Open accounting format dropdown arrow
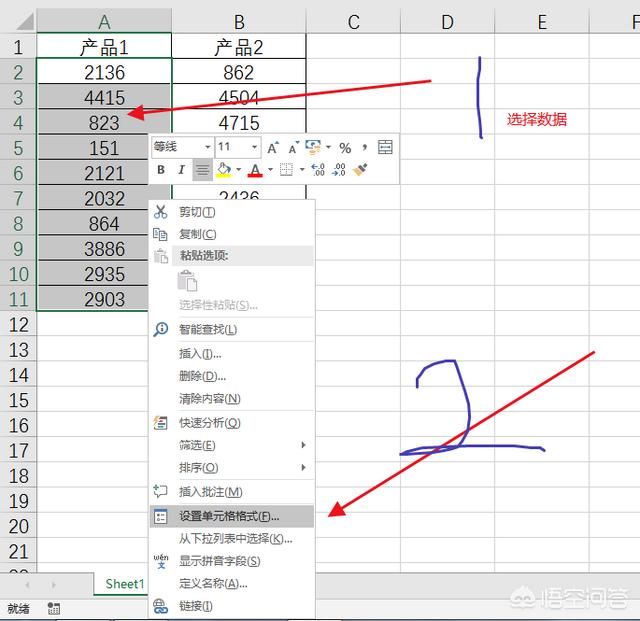This screenshot has width=640, height=621. (328, 147)
